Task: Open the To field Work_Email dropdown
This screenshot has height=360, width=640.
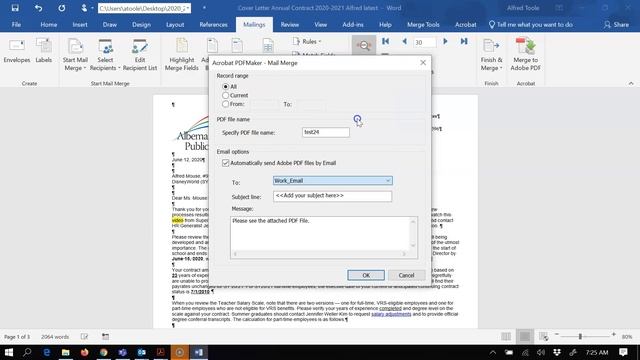Action: point(333,180)
